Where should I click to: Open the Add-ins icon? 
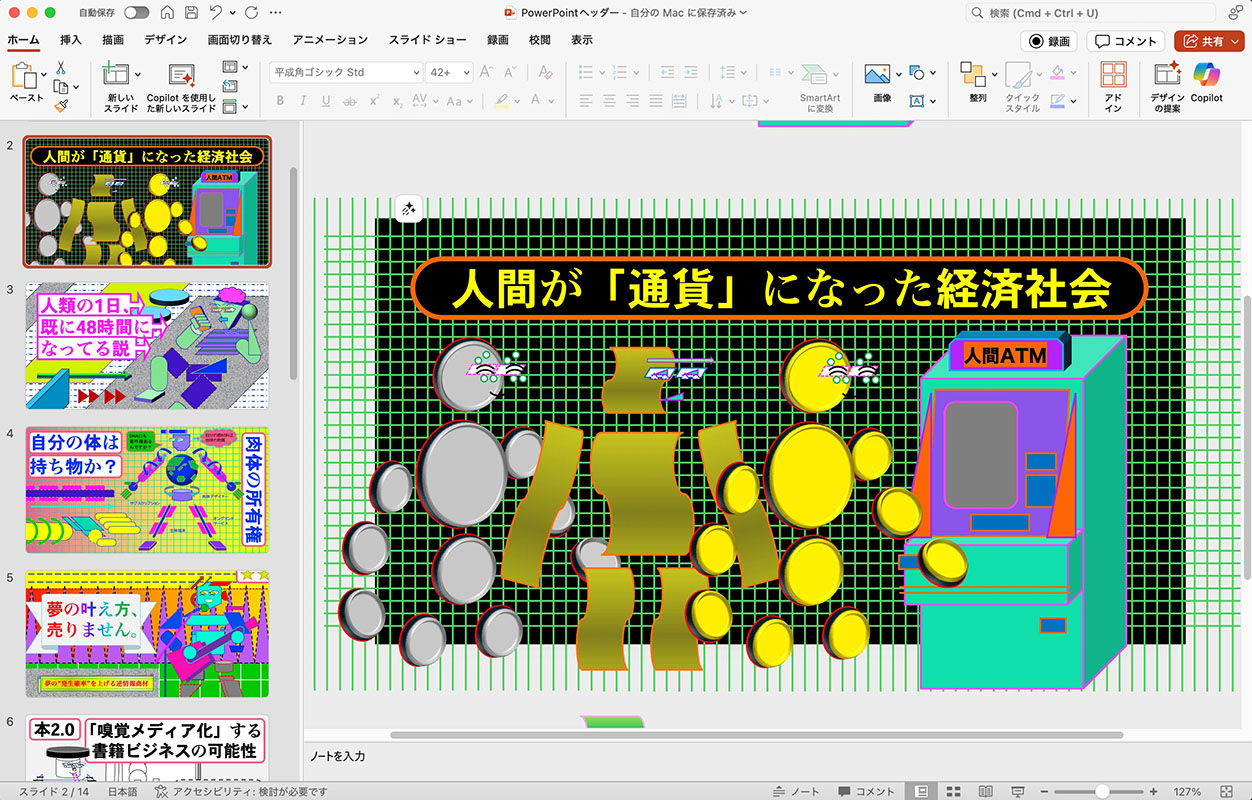1113,75
